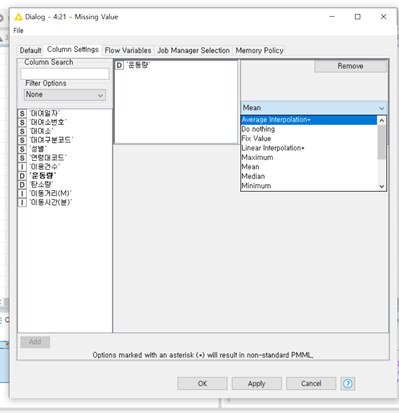The image size is (399, 413).
Task: Click the greyed-out Add button
Action: point(35,342)
